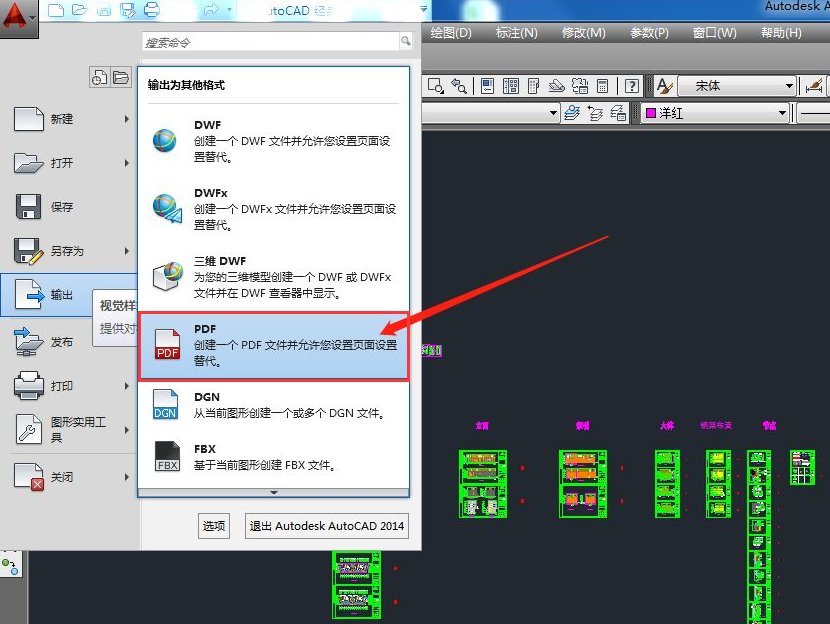Choose PDF export option

click(x=274, y=346)
